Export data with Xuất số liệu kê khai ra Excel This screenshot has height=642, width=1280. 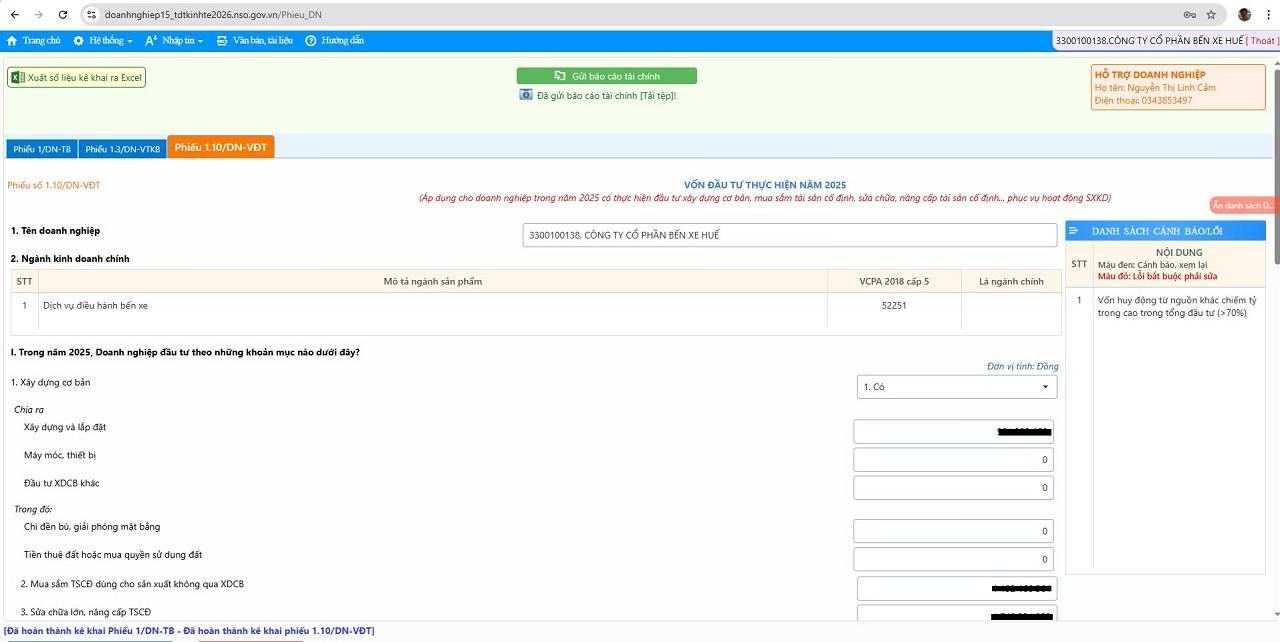click(x=77, y=78)
